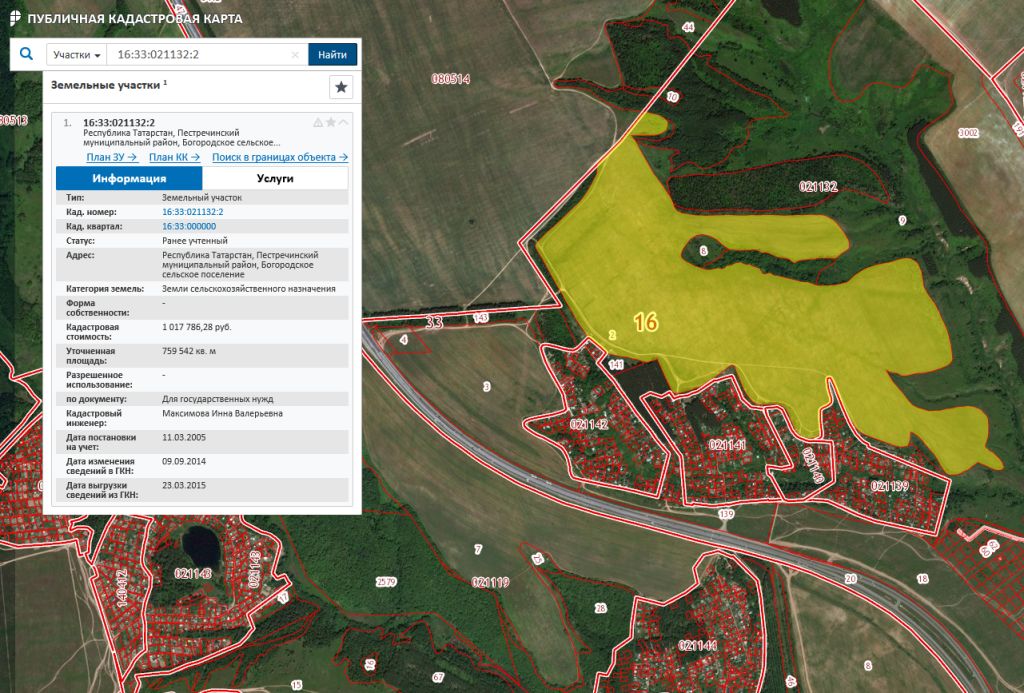Open cadastral number link 16:33:021132:2

point(192,213)
